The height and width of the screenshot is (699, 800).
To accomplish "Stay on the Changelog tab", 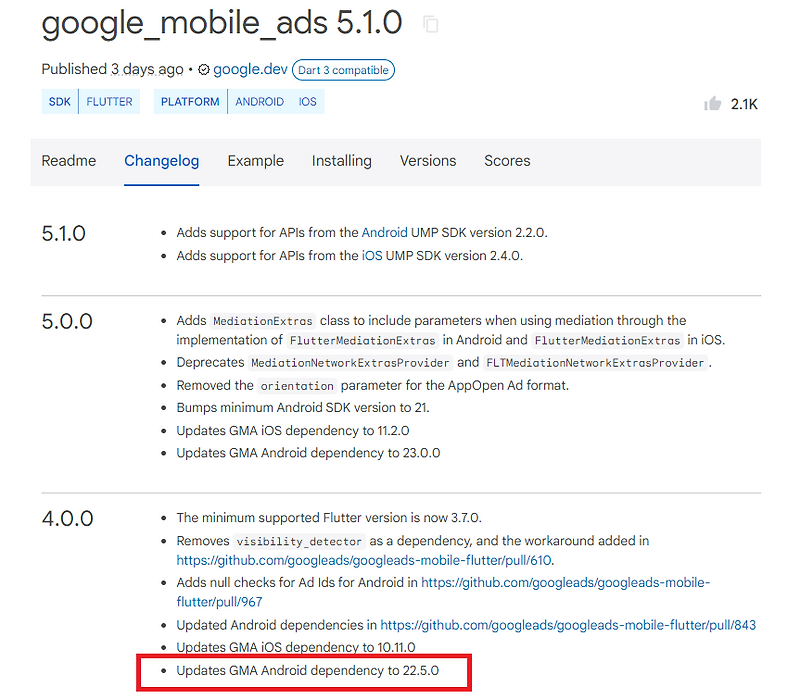I will 162,161.
